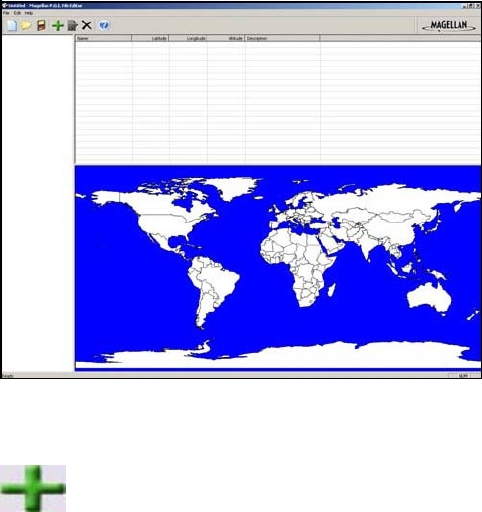Open the Help menu
This screenshot has height=512, width=482.
(29, 13)
